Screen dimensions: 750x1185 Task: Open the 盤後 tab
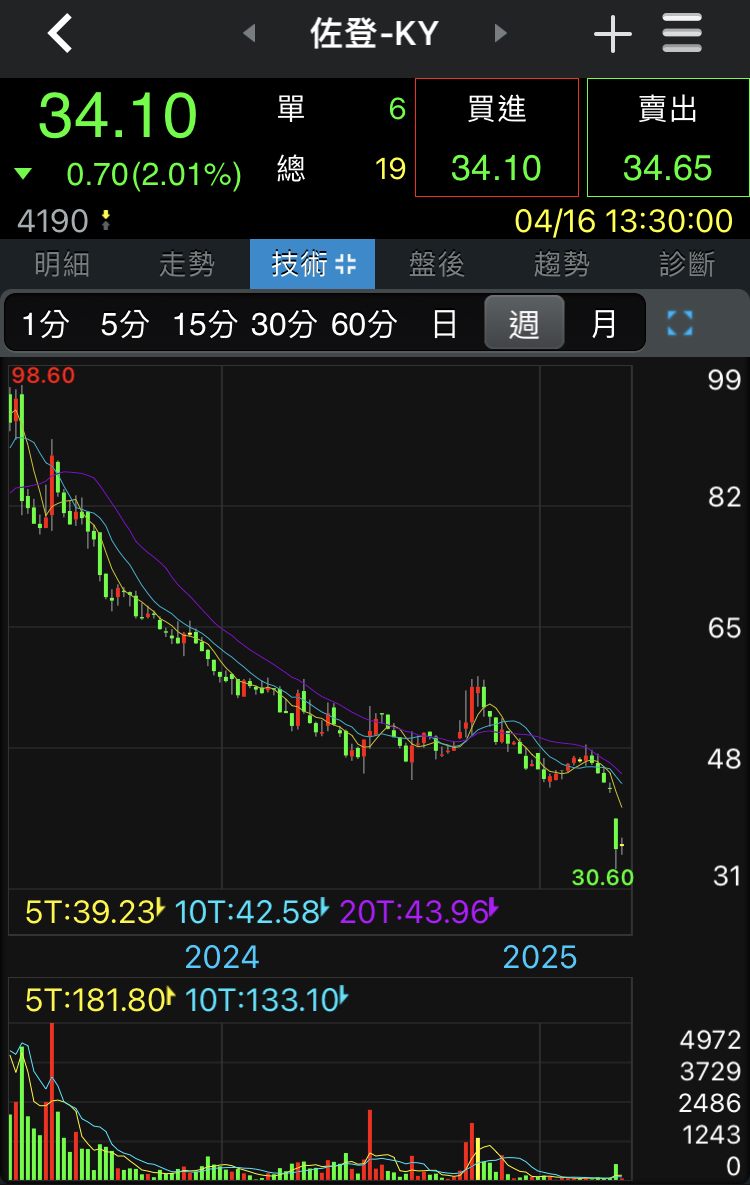(436, 265)
